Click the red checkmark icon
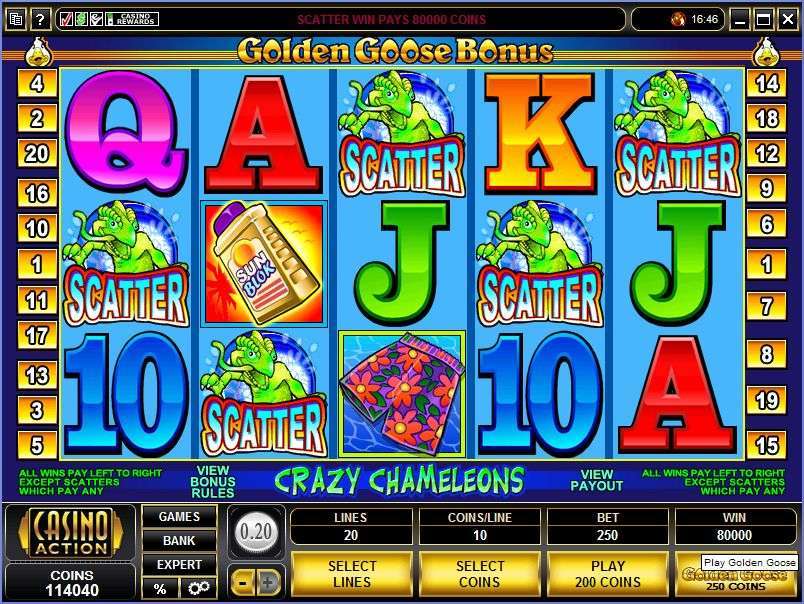Viewport: 804px width, 604px height. 66,19
